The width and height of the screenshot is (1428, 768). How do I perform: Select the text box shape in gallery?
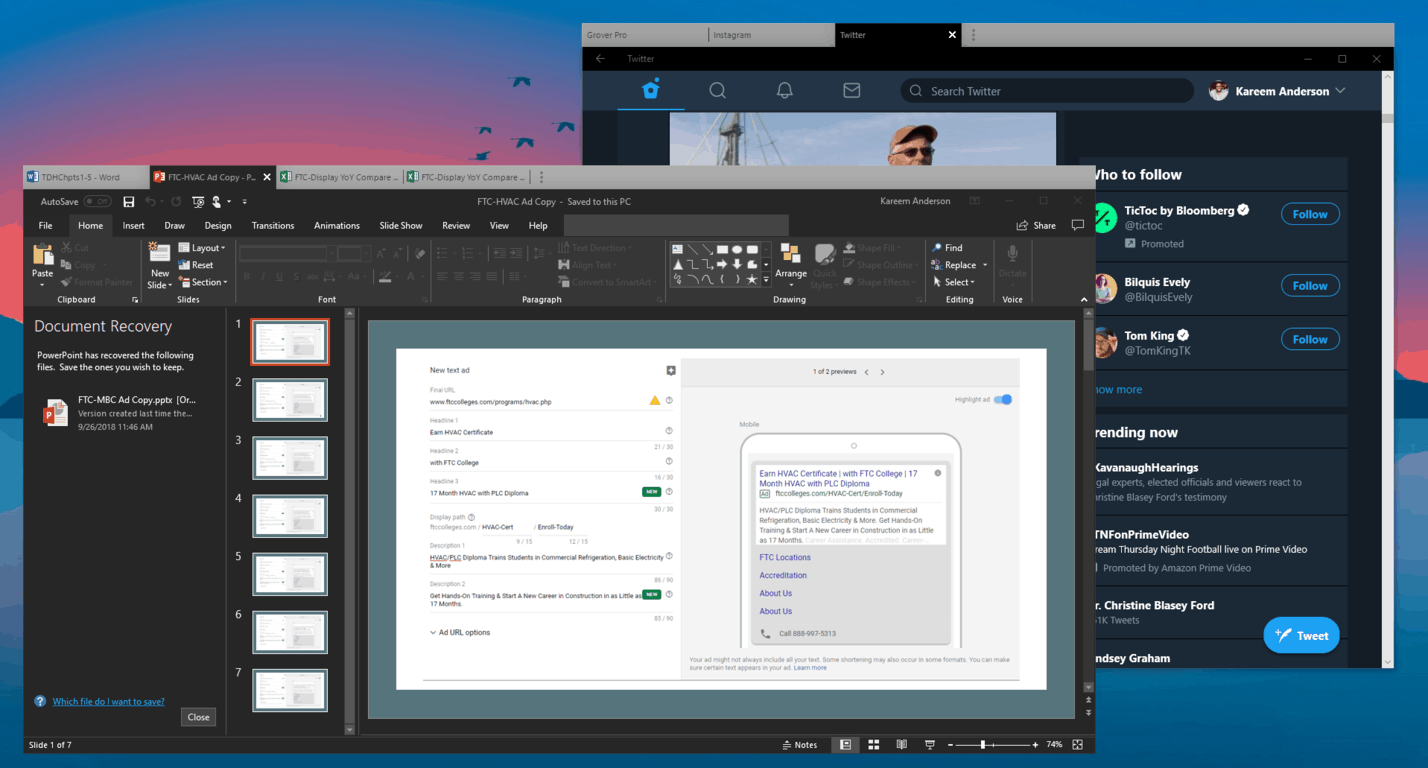[x=677, y=249]
